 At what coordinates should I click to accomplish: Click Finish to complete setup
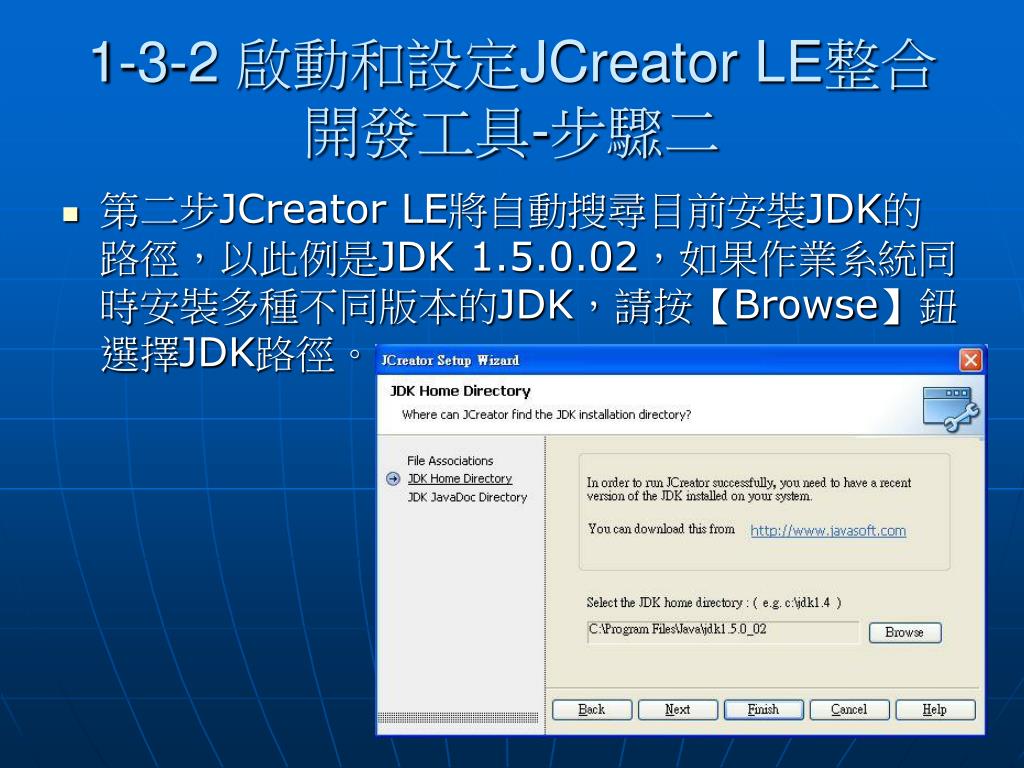point(763,709)
